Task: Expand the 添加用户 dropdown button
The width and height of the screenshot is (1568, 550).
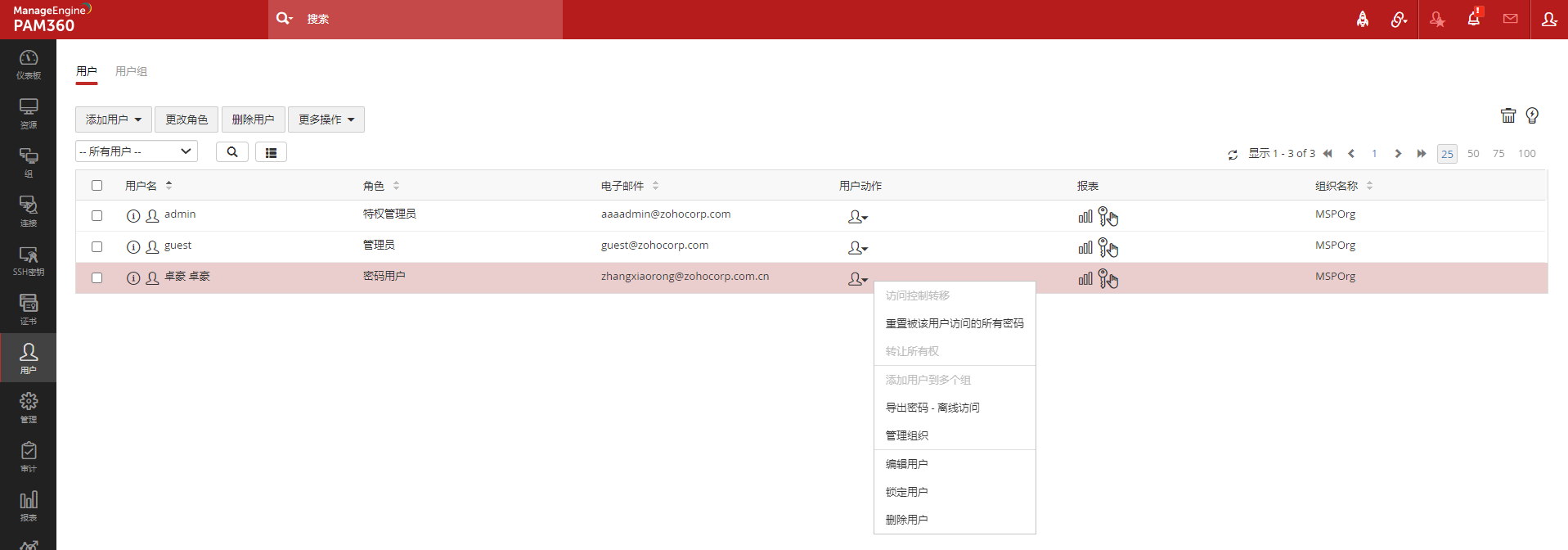Action: pos(114,119)
